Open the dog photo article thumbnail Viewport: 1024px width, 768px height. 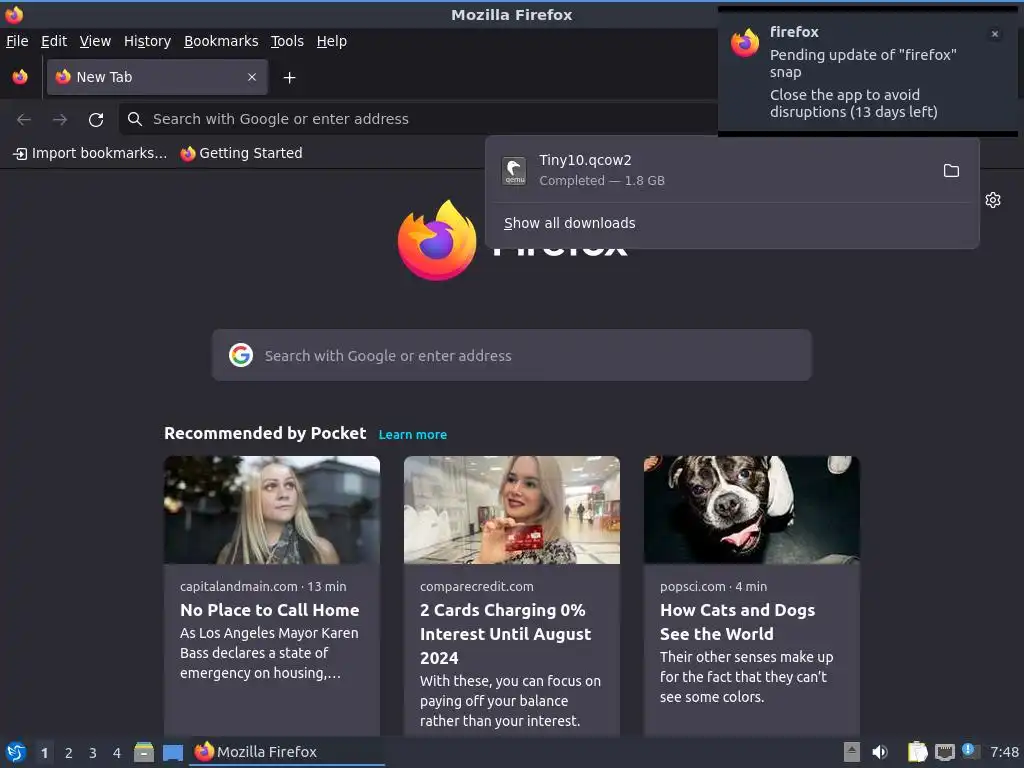coord(752,510)
